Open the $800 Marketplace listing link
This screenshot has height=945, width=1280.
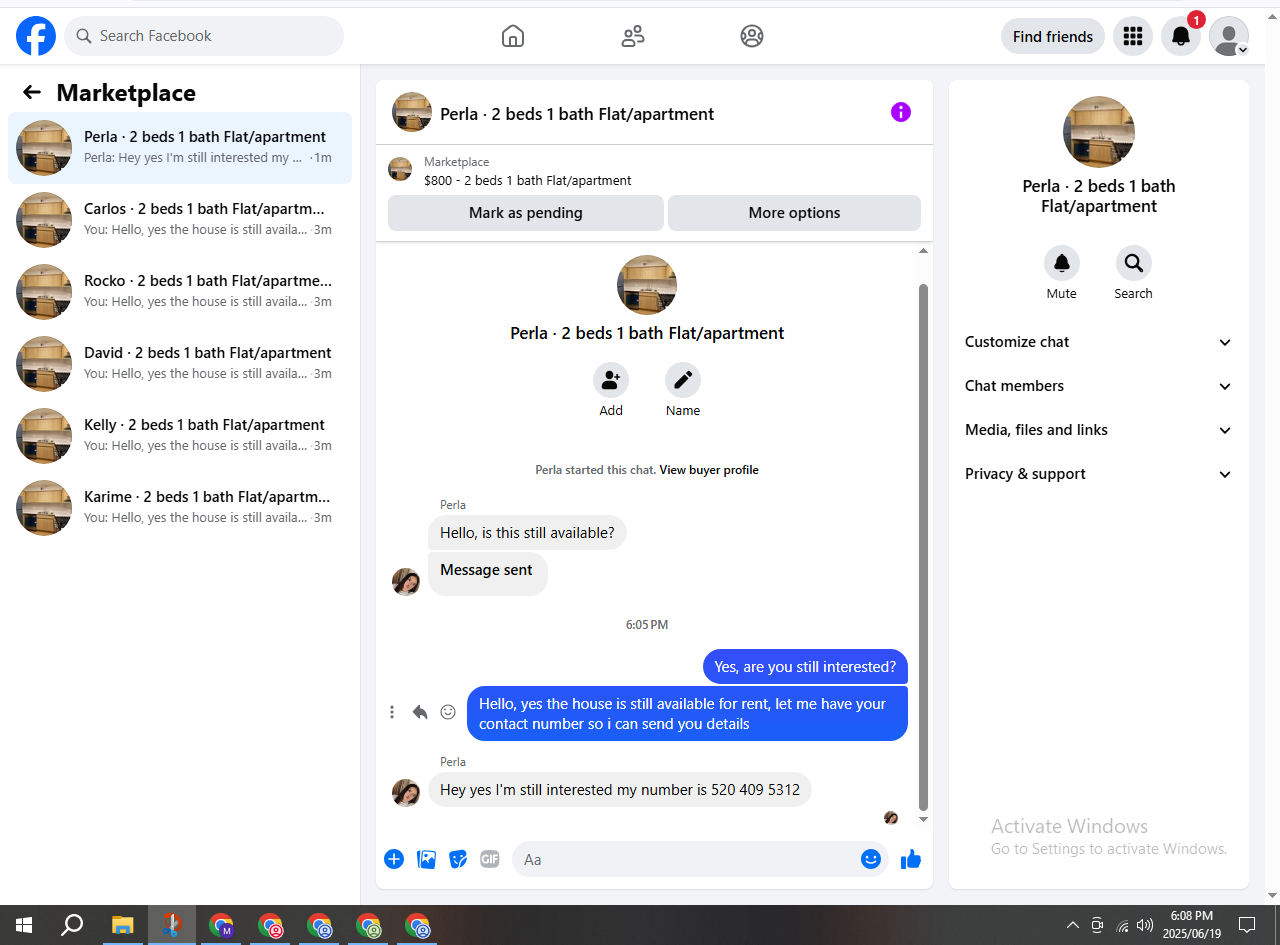click(x=528, y=181)
